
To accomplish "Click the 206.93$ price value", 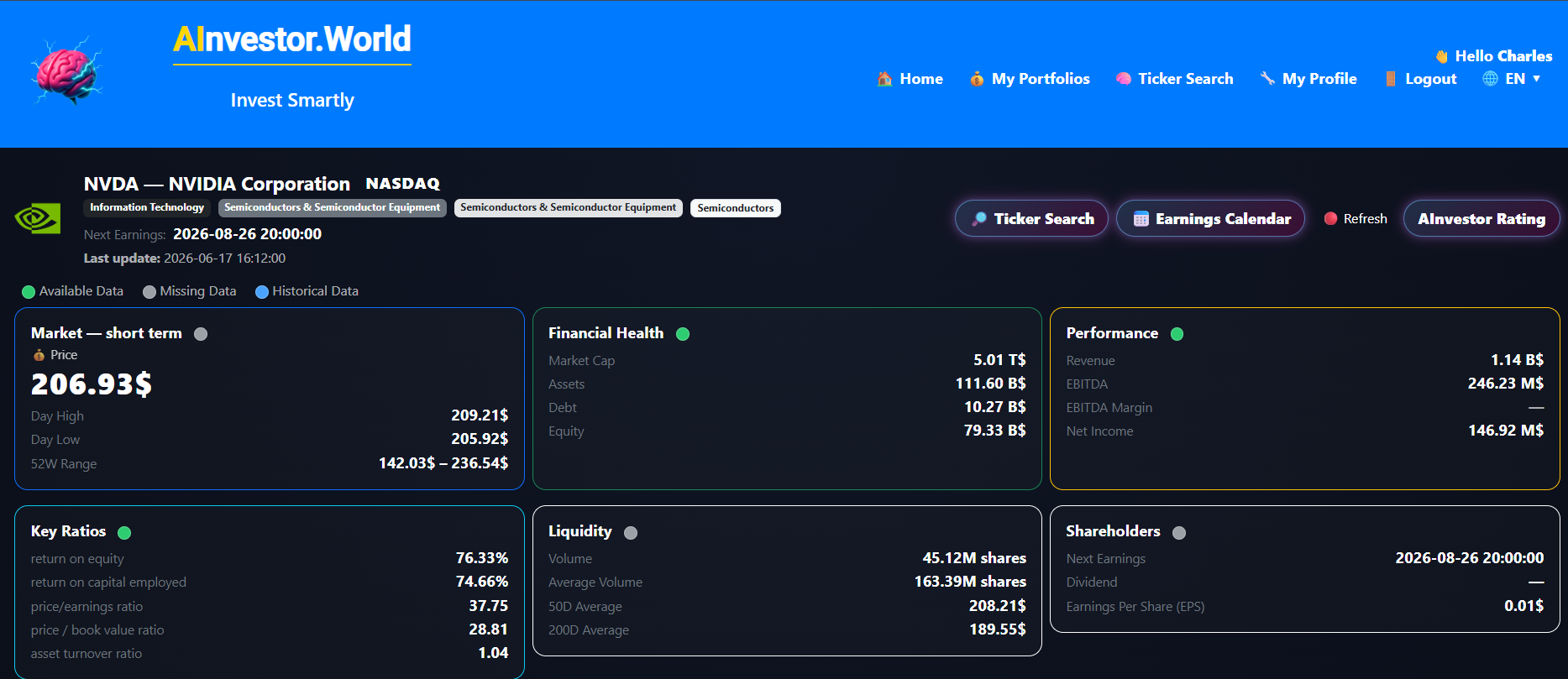I will [92, 384].
